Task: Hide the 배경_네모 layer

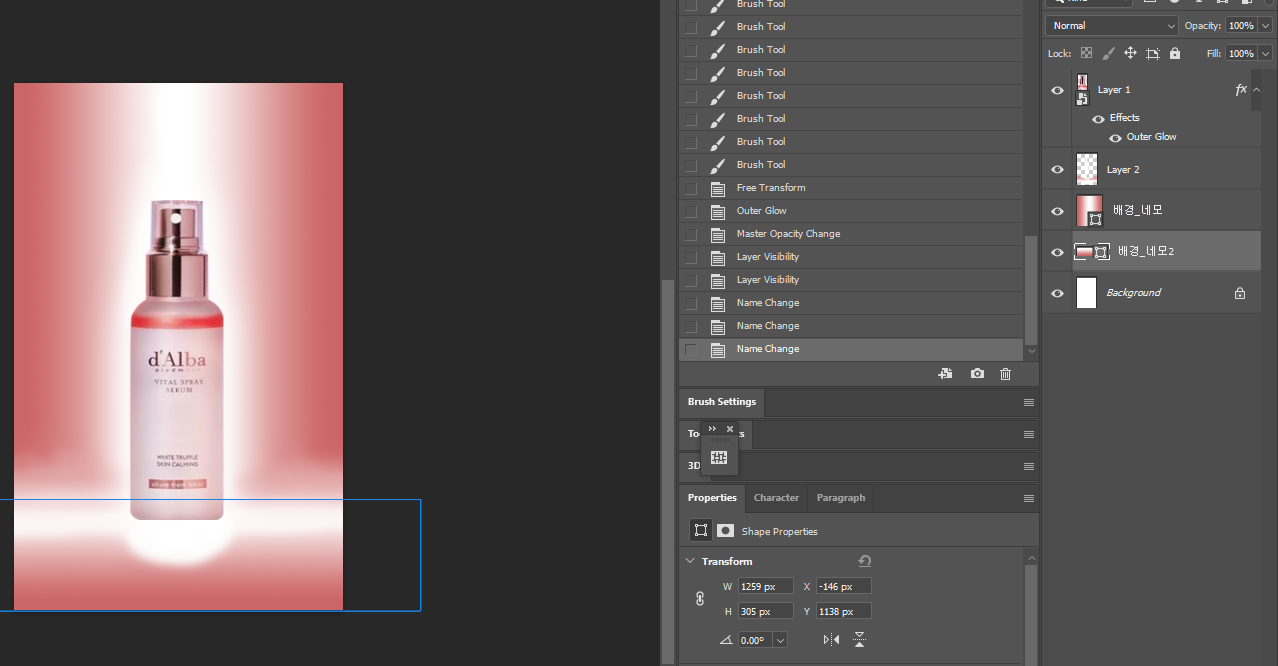Action: [1057, 211]
